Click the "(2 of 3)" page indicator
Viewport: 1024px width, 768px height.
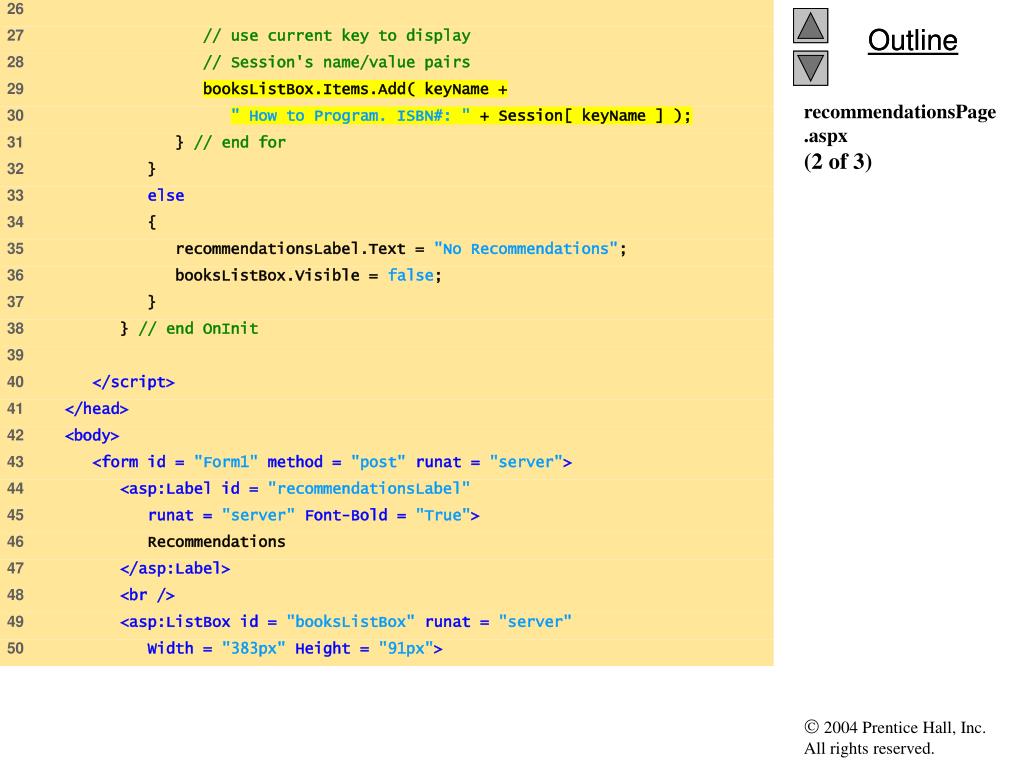point(838,161)
